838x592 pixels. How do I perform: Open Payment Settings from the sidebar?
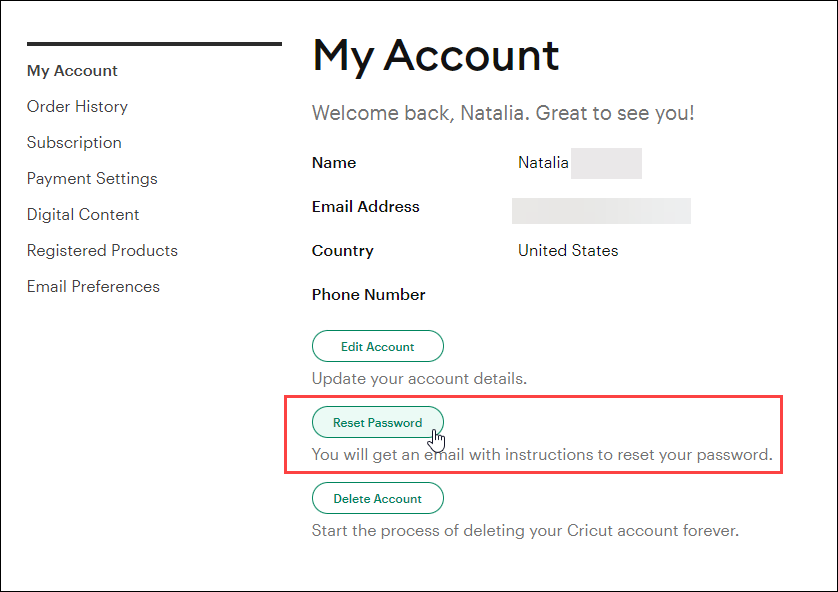click(92, 178)
